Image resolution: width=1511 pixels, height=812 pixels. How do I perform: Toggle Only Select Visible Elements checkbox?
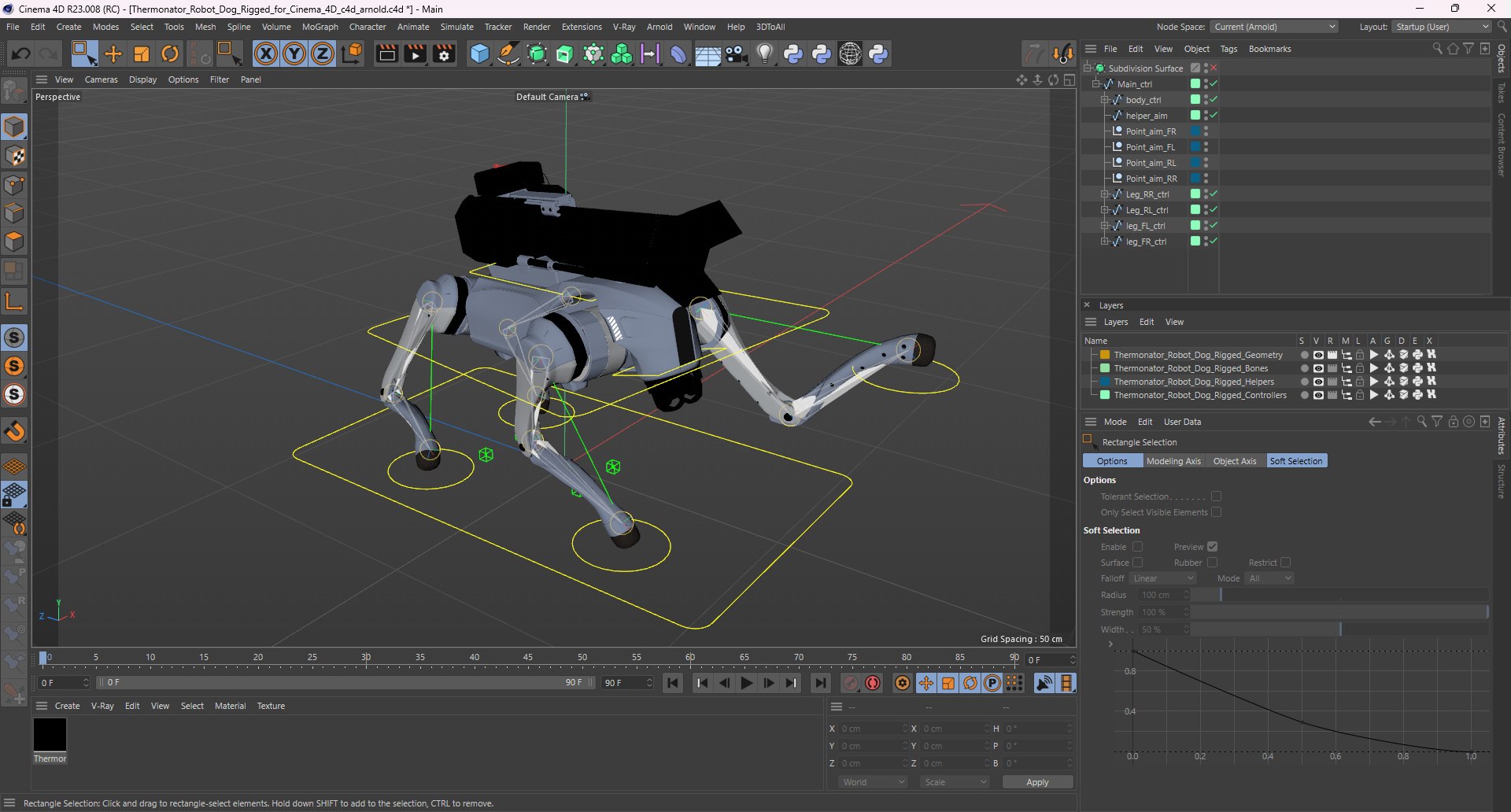(1216, 512)
